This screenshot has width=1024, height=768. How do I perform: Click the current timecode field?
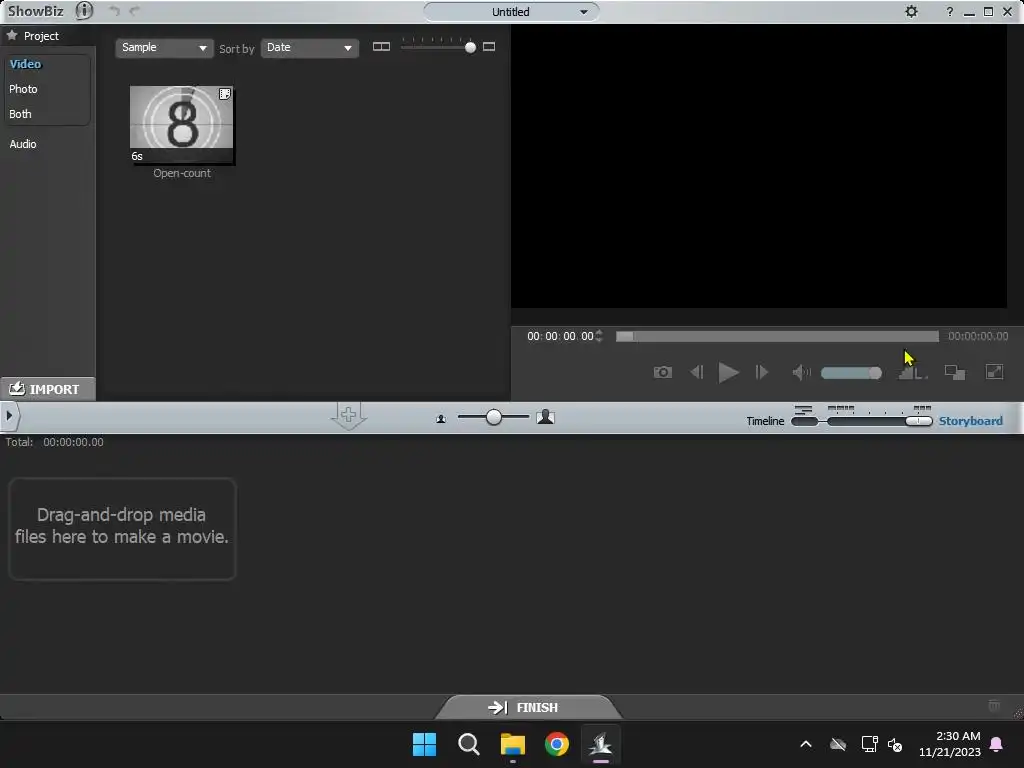pos(560,336)
